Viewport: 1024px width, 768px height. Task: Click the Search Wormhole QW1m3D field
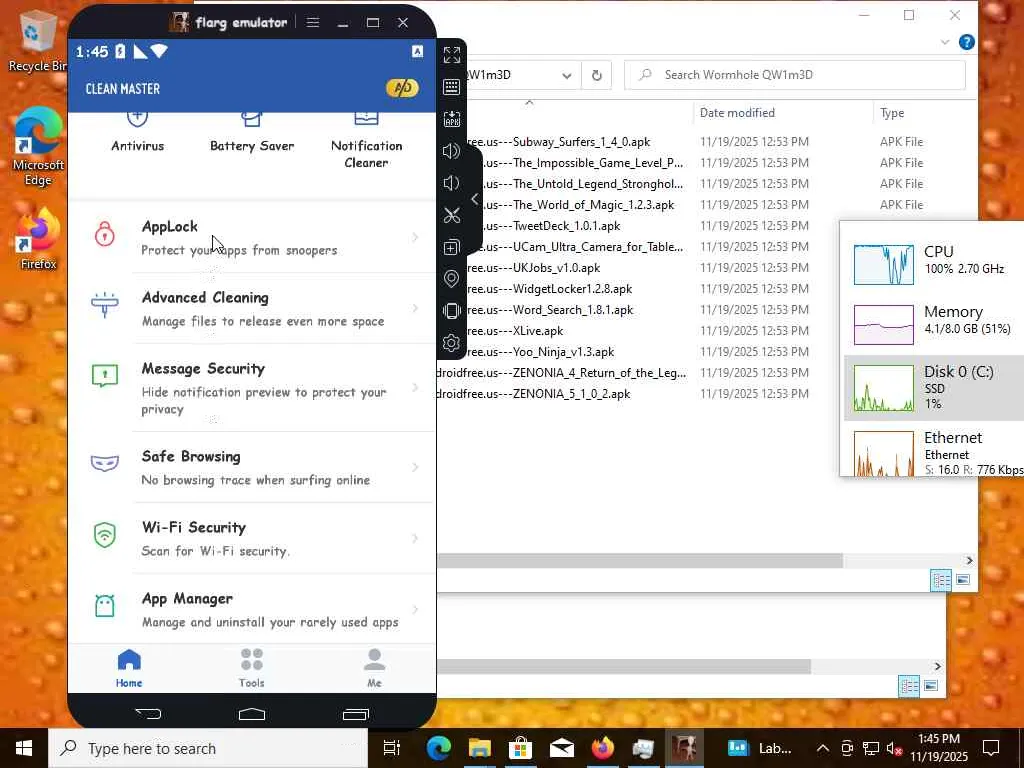point(795,75)
